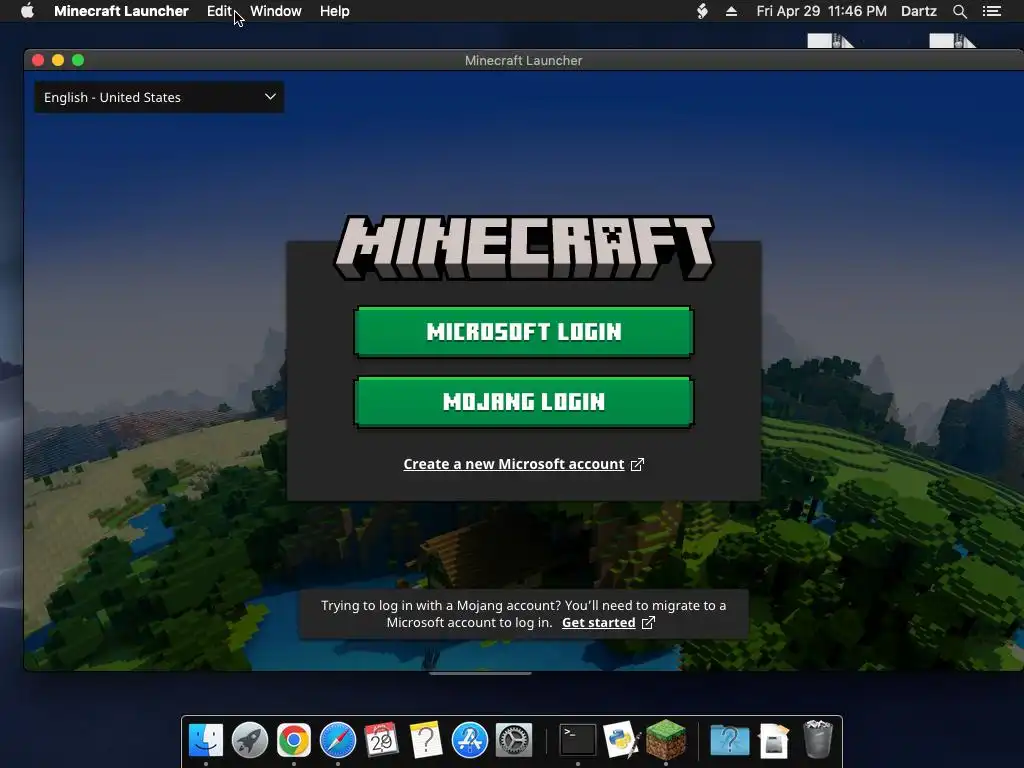
Task: Open Create a new Microsoft account link
Action: point(514,464)
